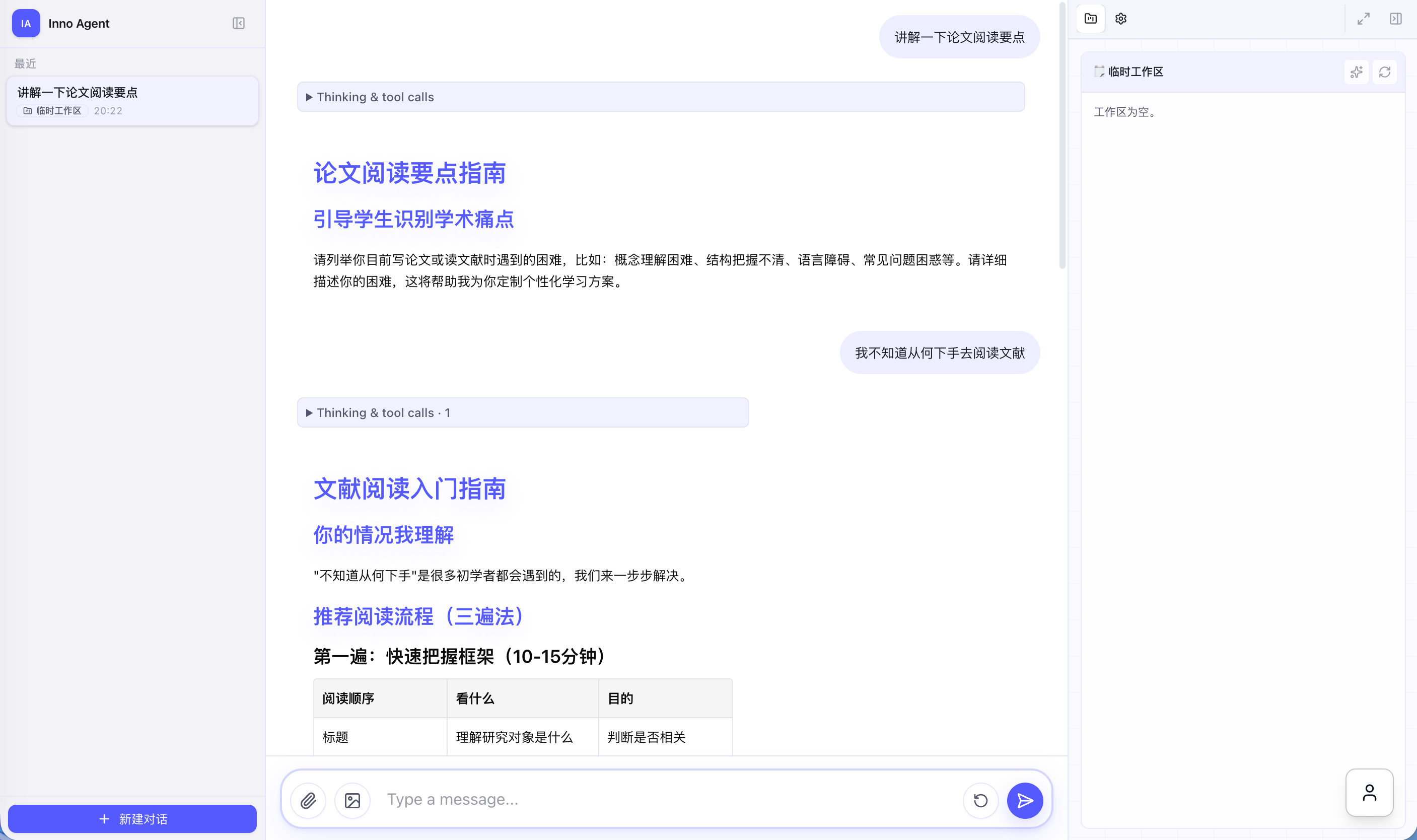
Task: Add an image with the picture icon
Action: click(x=352, y=800)
